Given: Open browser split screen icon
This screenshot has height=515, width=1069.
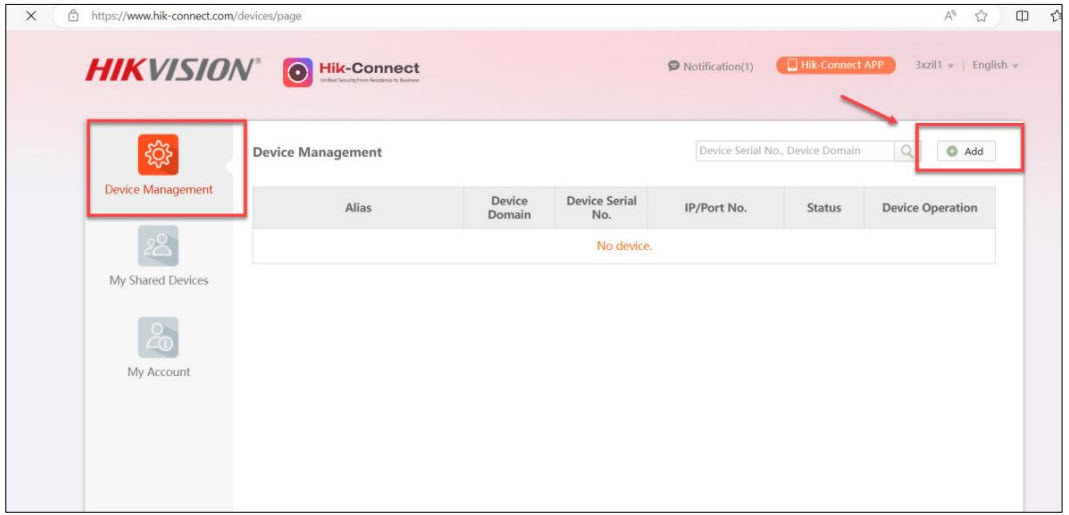Looking at the screenshot, I should pyautogui.click(x=1023, y=16).
